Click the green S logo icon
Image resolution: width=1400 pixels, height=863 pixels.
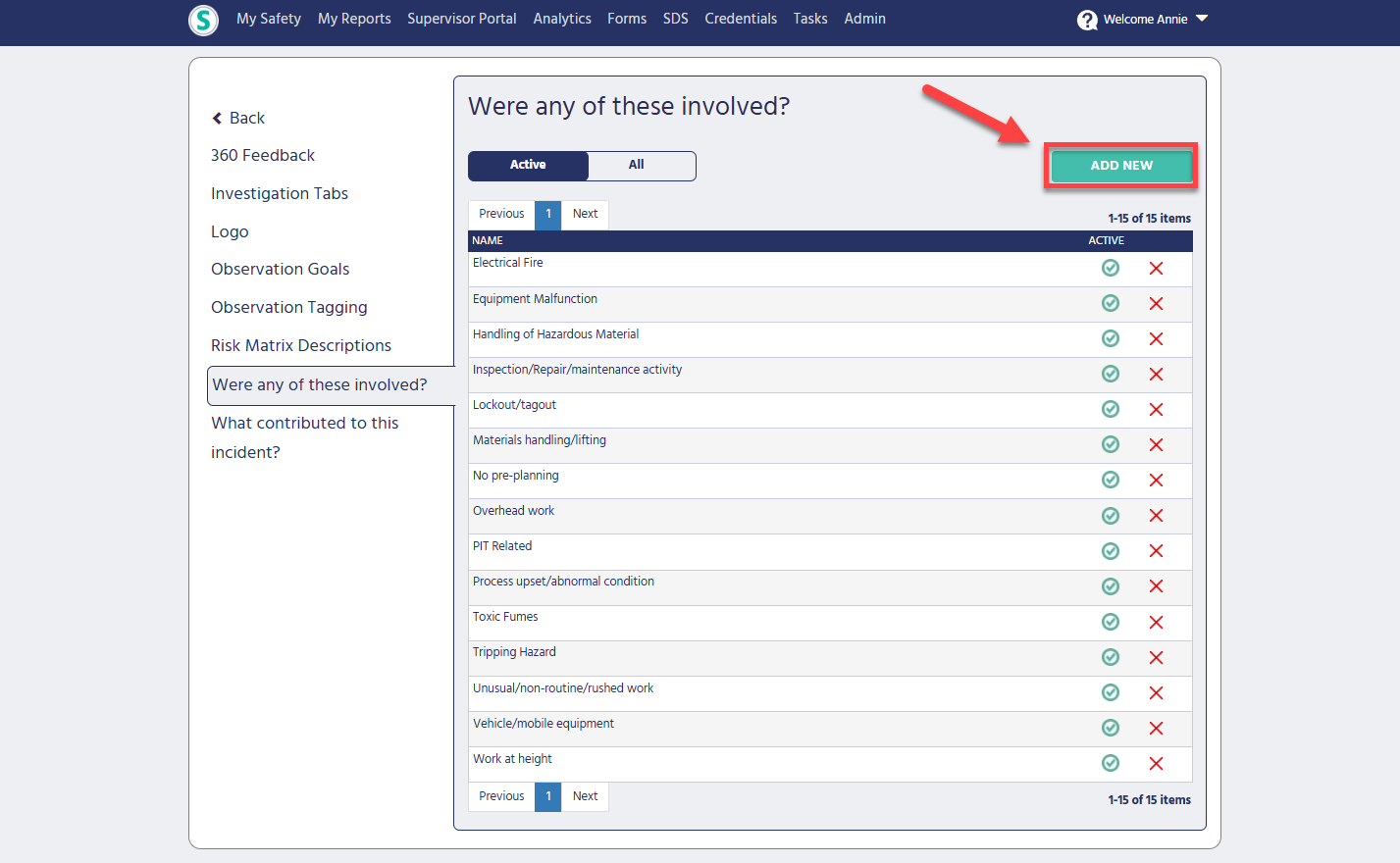point(203,20)
